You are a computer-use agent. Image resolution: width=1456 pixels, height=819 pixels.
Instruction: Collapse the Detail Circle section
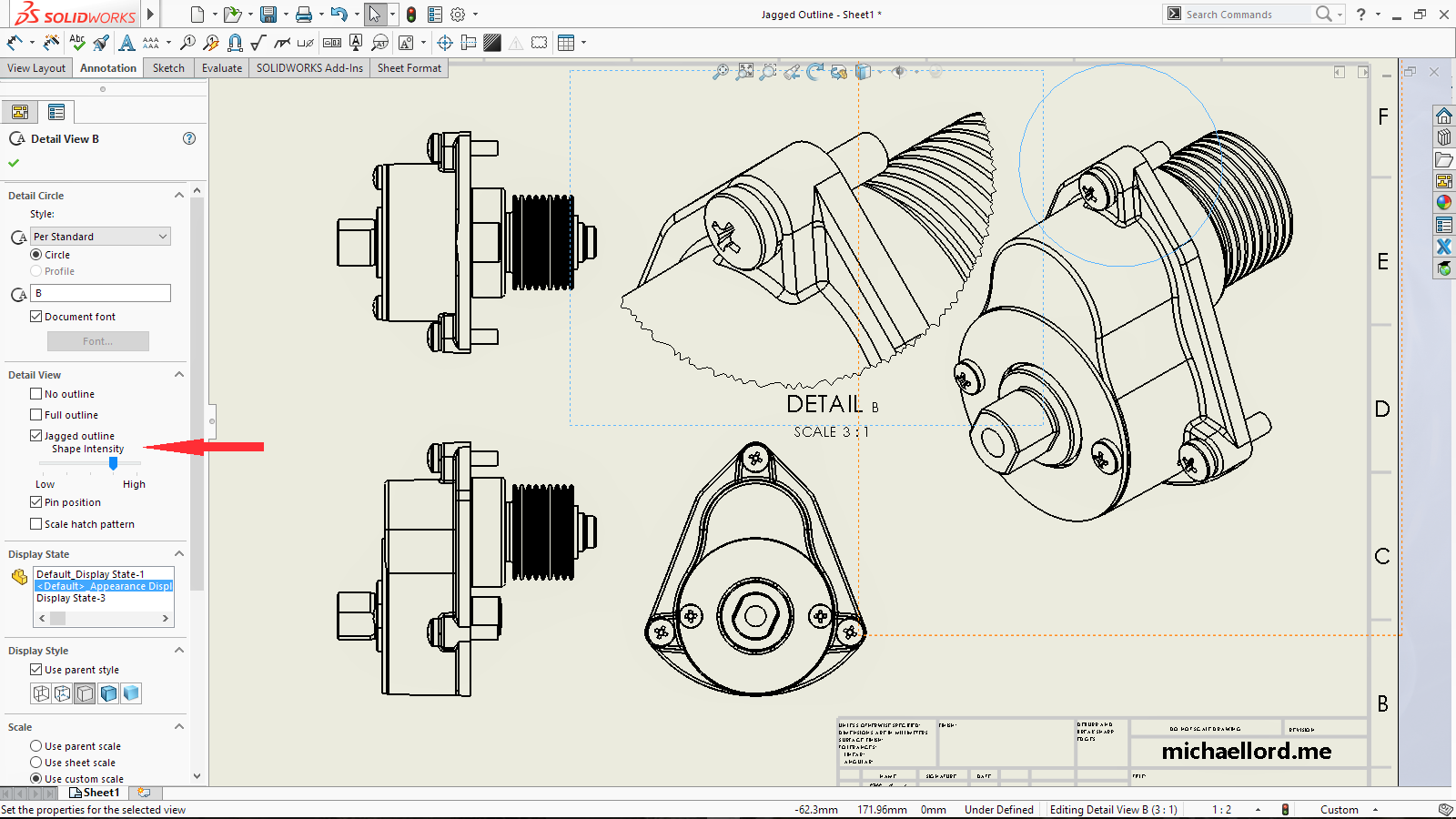179,195
